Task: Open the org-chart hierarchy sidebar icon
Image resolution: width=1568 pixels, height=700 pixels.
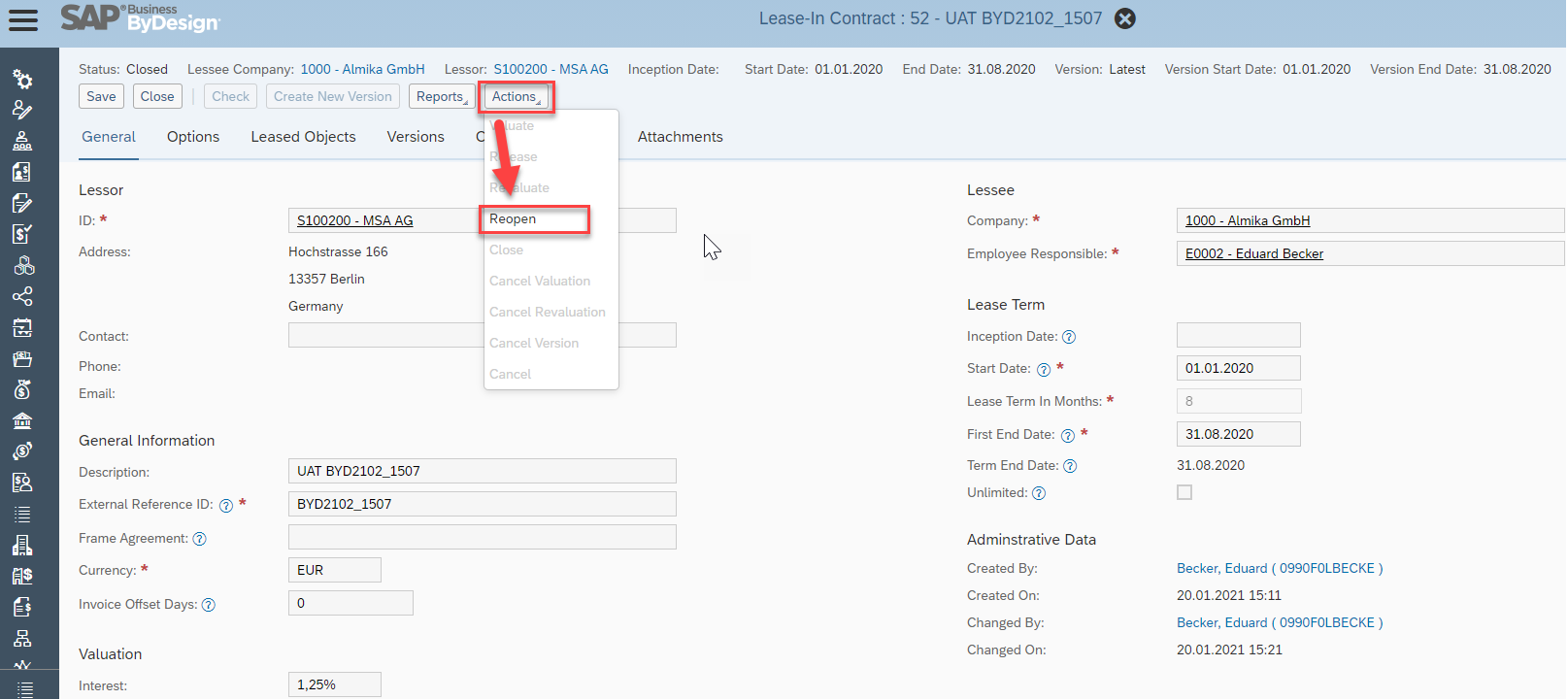Action: click(22, 638)
